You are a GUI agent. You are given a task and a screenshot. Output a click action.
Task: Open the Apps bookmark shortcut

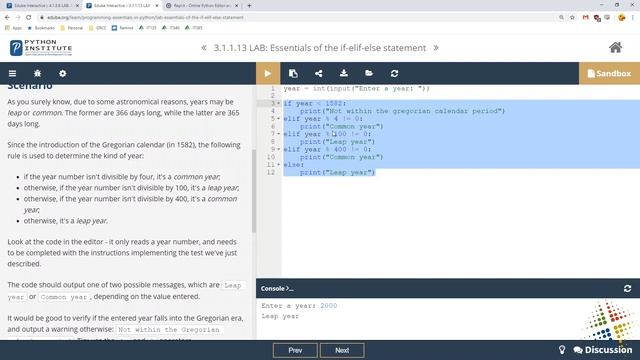pyautogui.click(x=13, y=28)
